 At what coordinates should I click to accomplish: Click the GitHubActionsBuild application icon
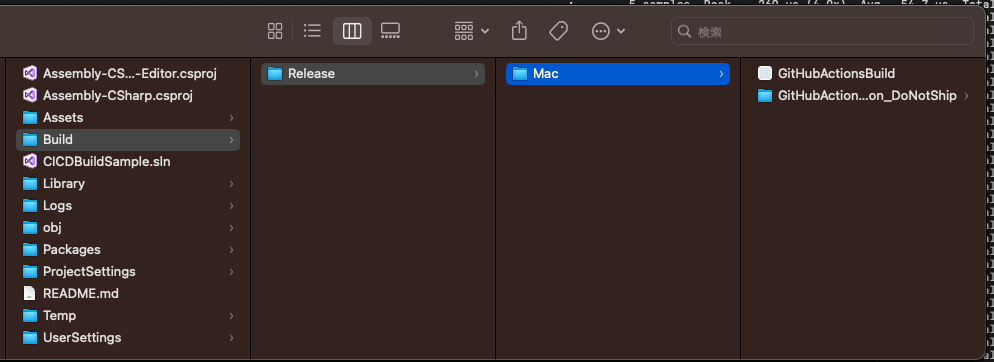tap(765, 74)
